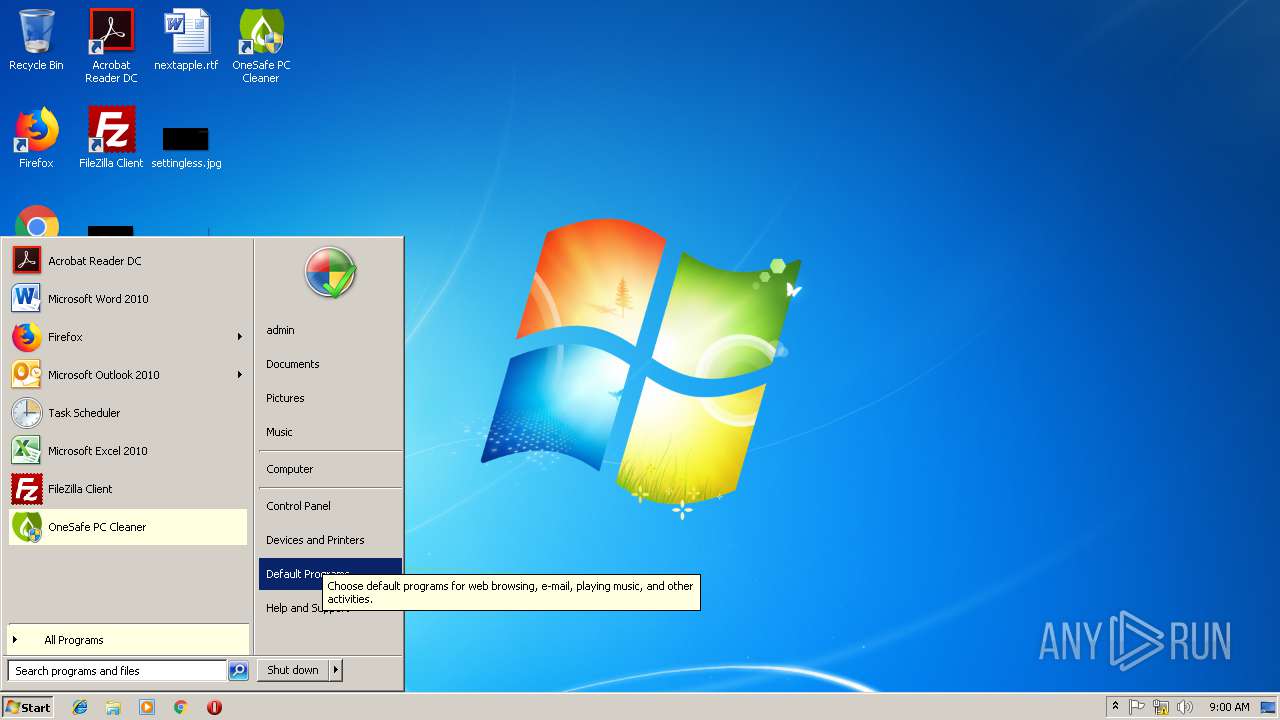Open Task Scheduler from Start menu
The image size is (1280, 720).
128,413
